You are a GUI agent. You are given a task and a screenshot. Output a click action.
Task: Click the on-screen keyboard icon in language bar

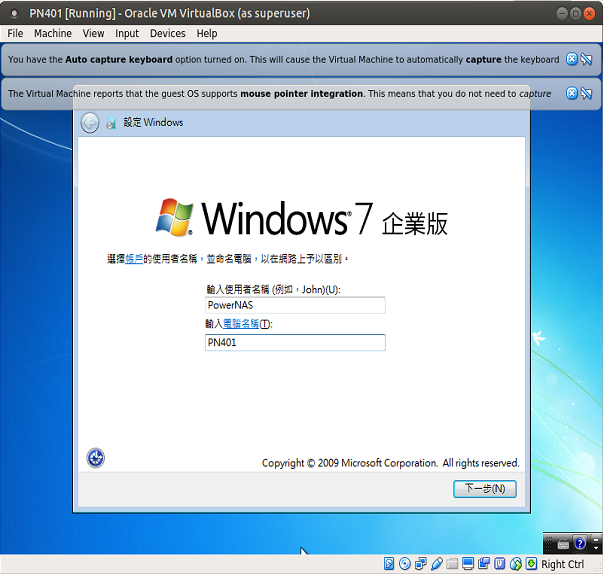click(x=563, y=544)
